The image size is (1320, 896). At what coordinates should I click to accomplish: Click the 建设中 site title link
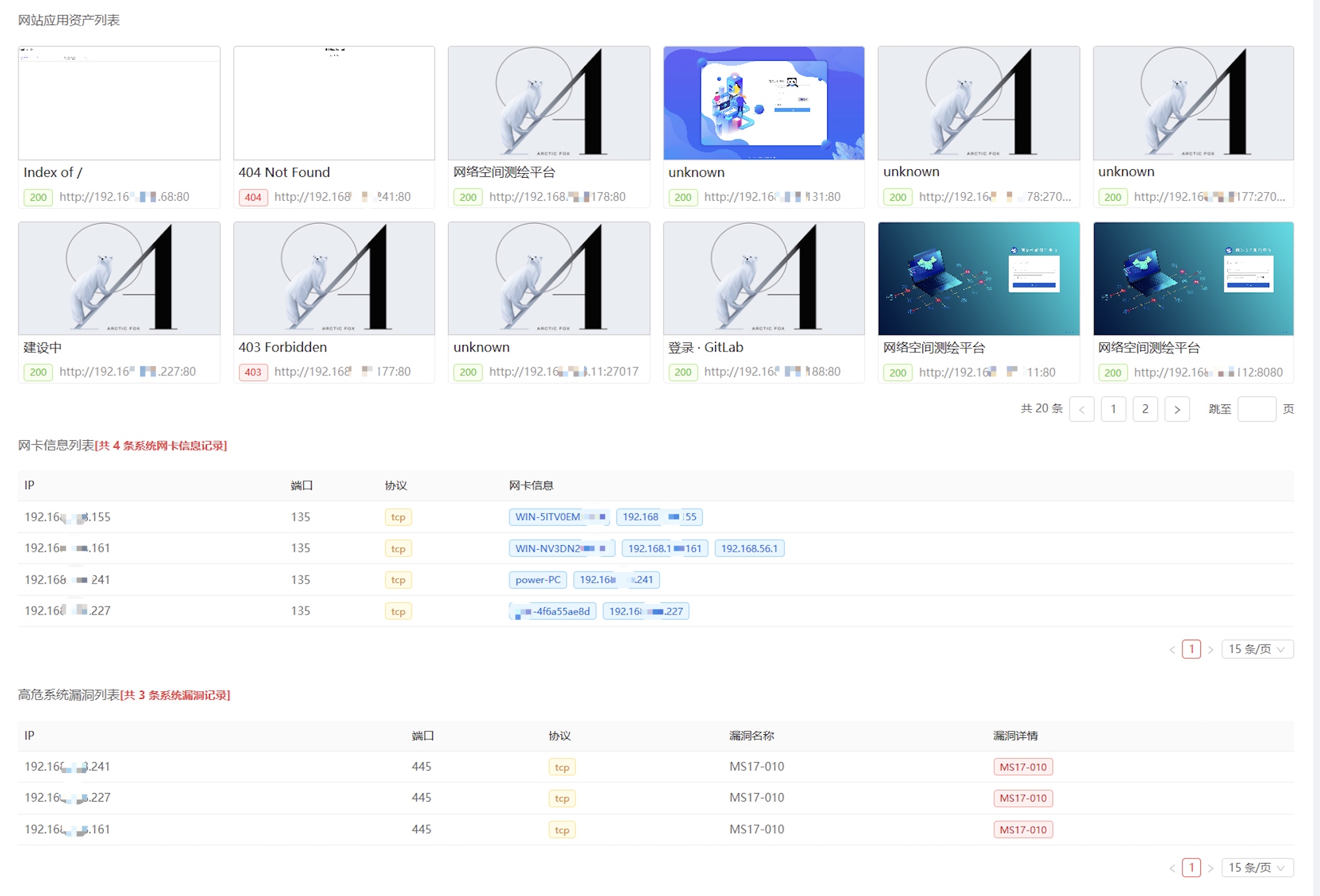pos(42,348)
